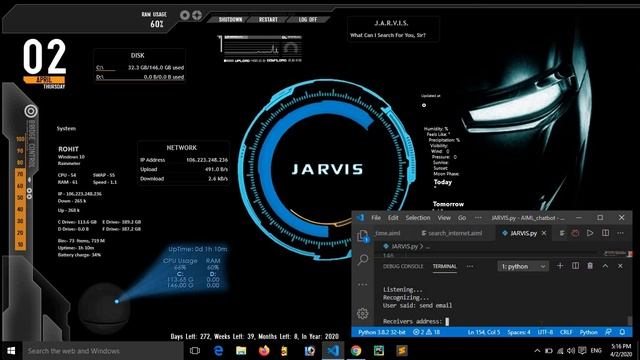Show hidden panel tabs via ellipsis next to TERMINAL
Image resolution: width=640 pixels, height=360 pixels.
click(x=470, y=266)
